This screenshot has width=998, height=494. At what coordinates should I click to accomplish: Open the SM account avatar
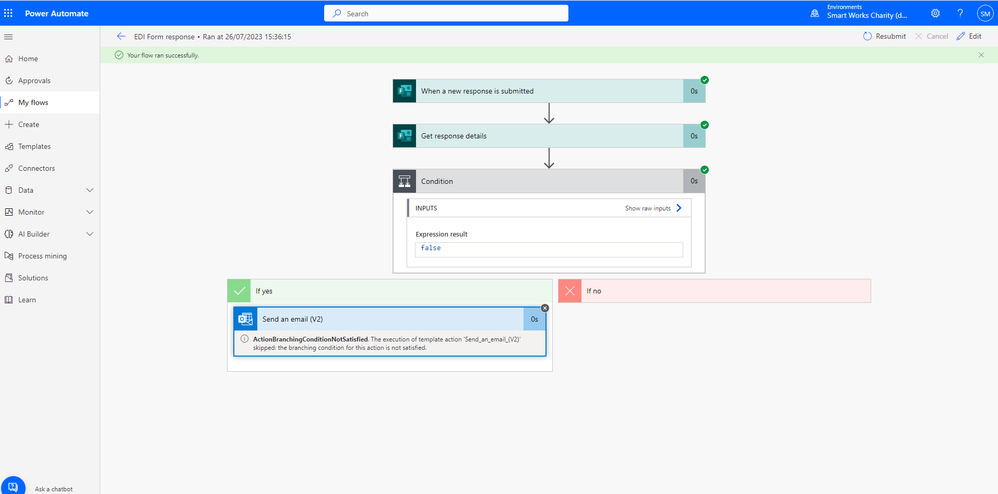(x=985, y=13)
